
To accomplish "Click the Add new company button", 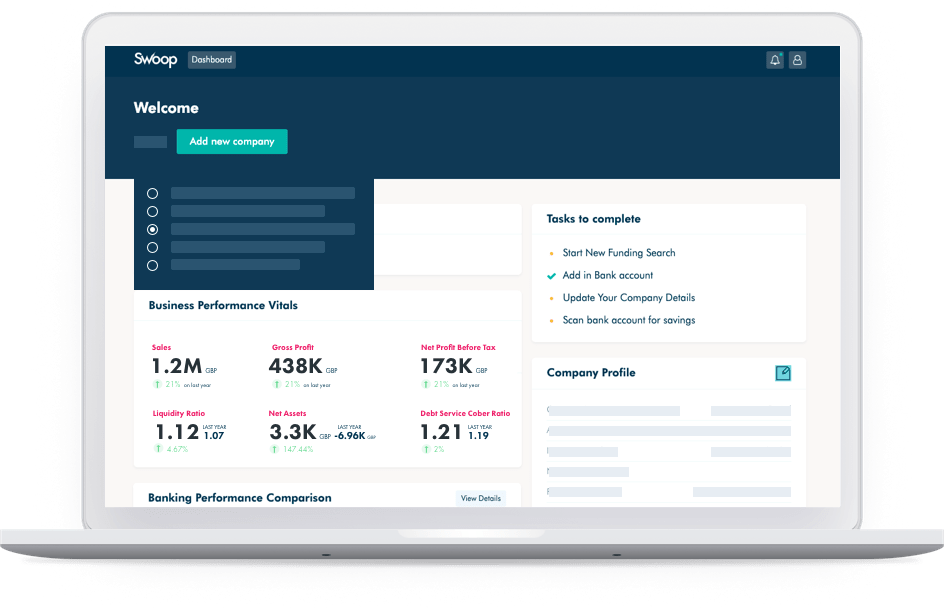I will (x=231, y=141).
